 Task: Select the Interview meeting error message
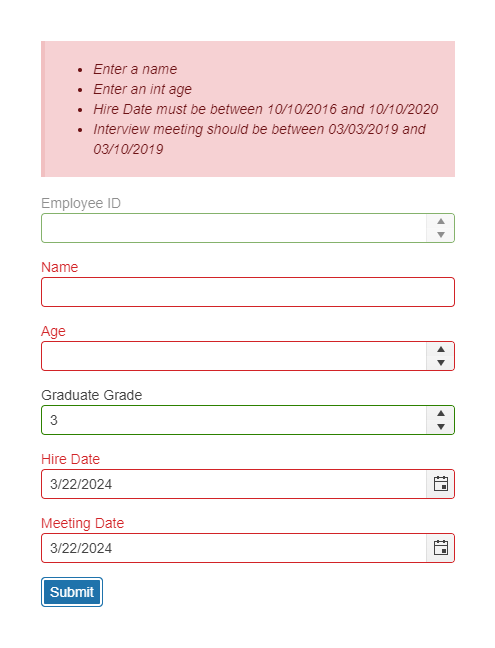point(259,139)
